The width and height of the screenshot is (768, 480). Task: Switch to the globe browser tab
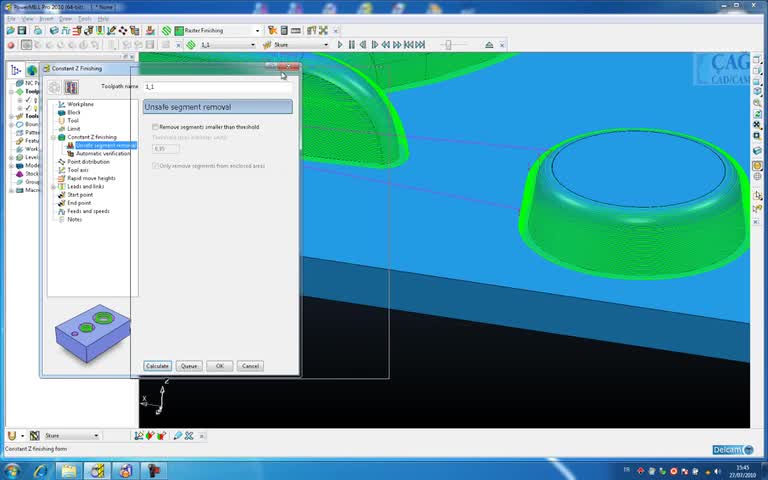pos(32,70)
